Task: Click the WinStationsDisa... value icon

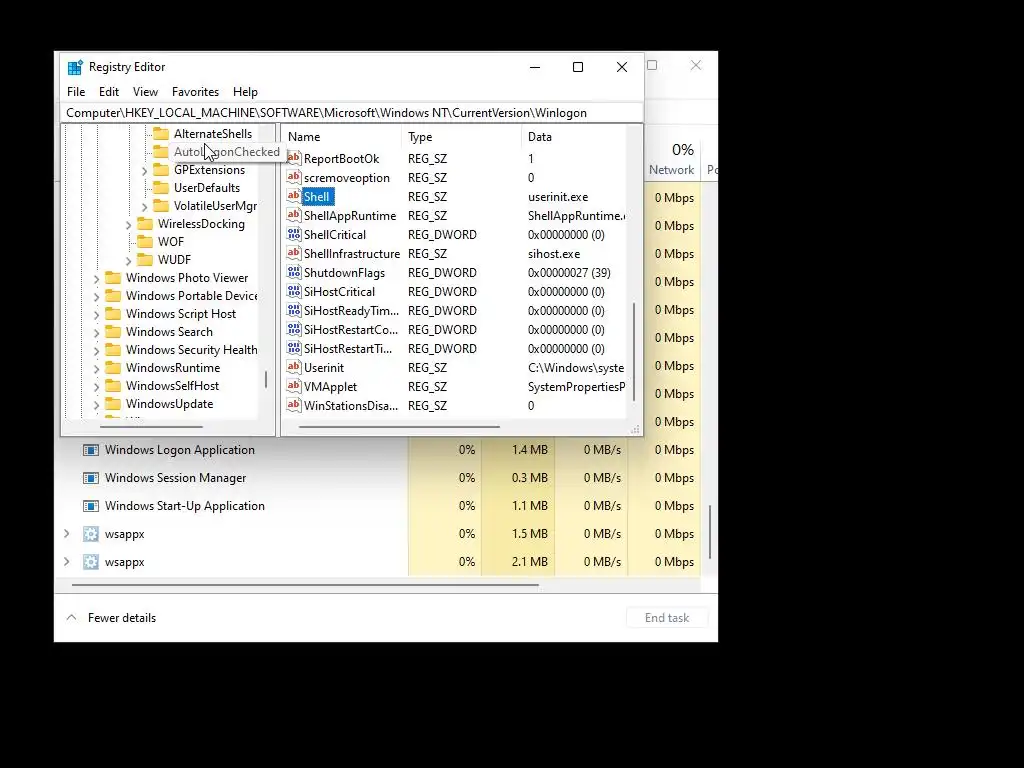Action: pyautogui.click(x=294, y=404)
